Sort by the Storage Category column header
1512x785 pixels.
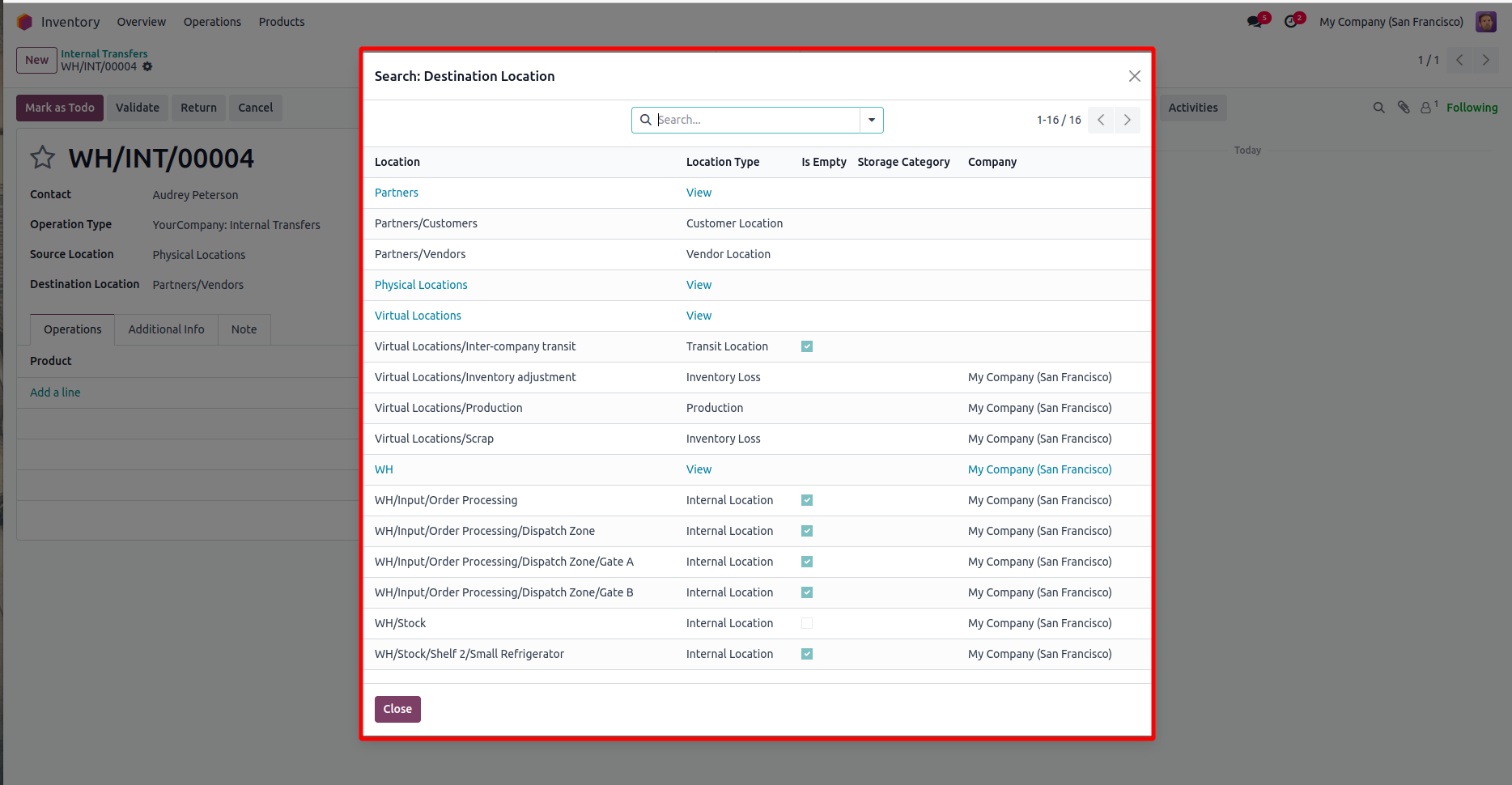[903, 162]
